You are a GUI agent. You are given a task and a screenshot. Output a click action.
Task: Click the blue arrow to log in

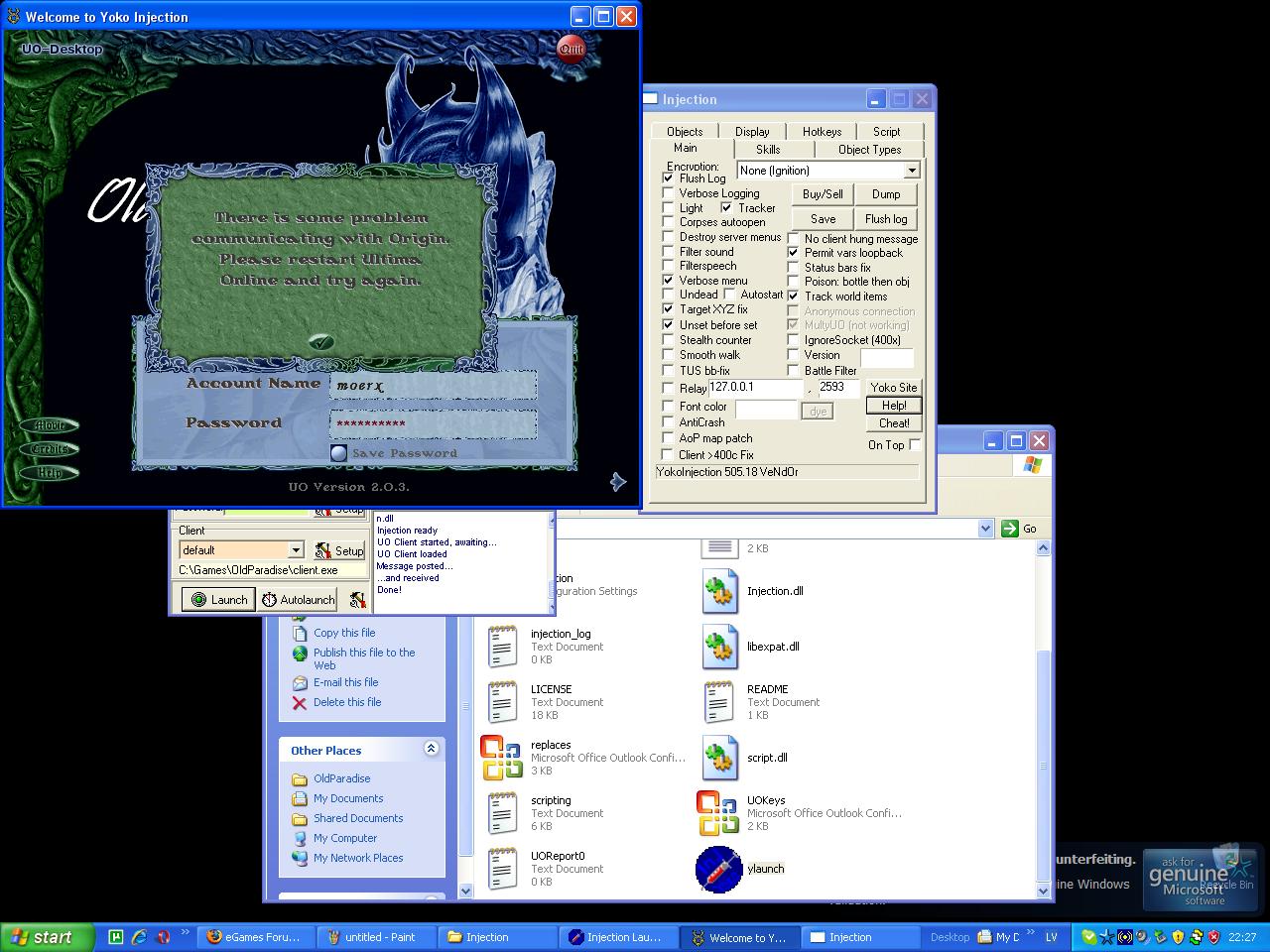[x=617, y=482]
